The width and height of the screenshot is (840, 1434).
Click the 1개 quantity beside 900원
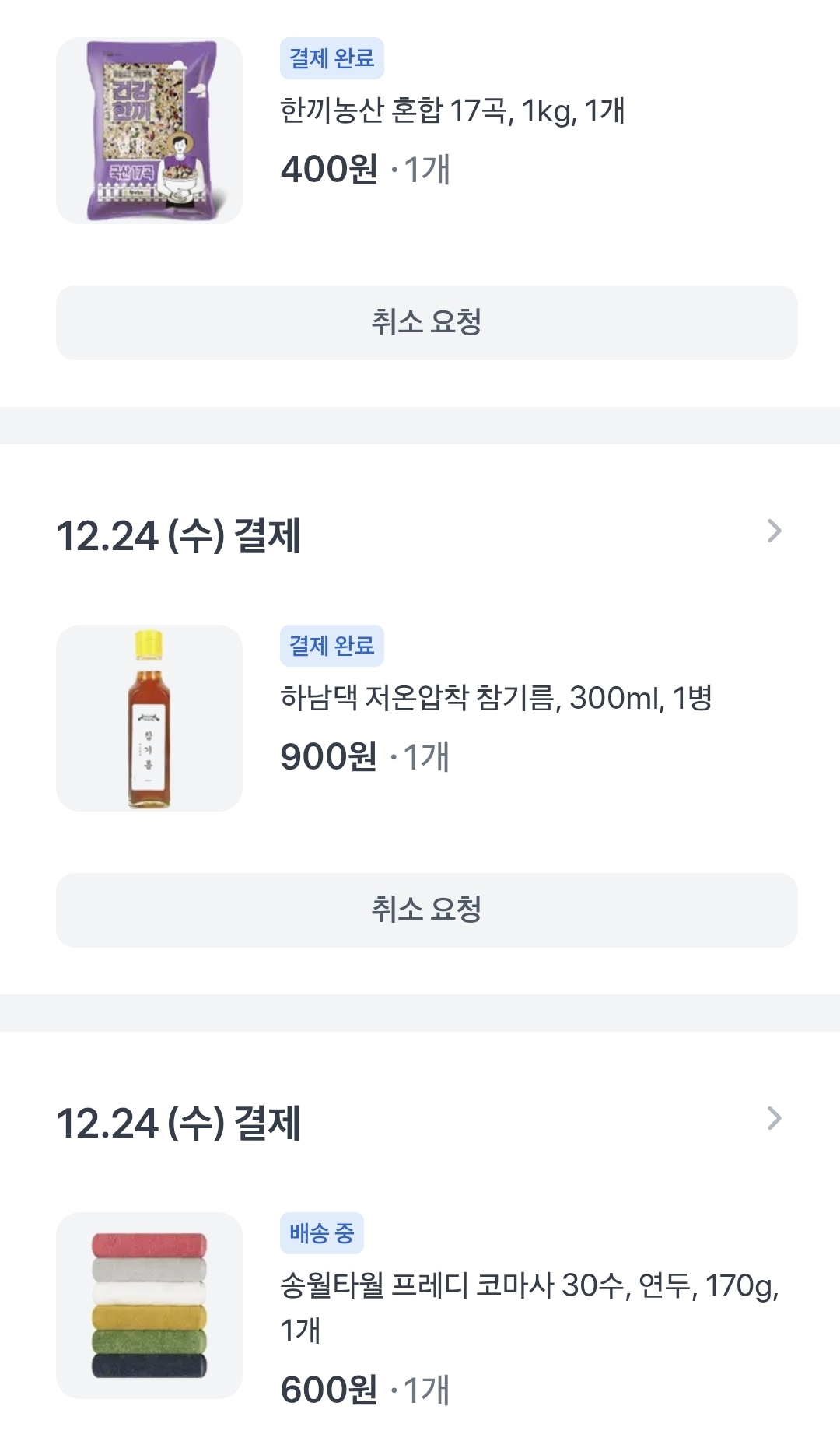point(426,757)
